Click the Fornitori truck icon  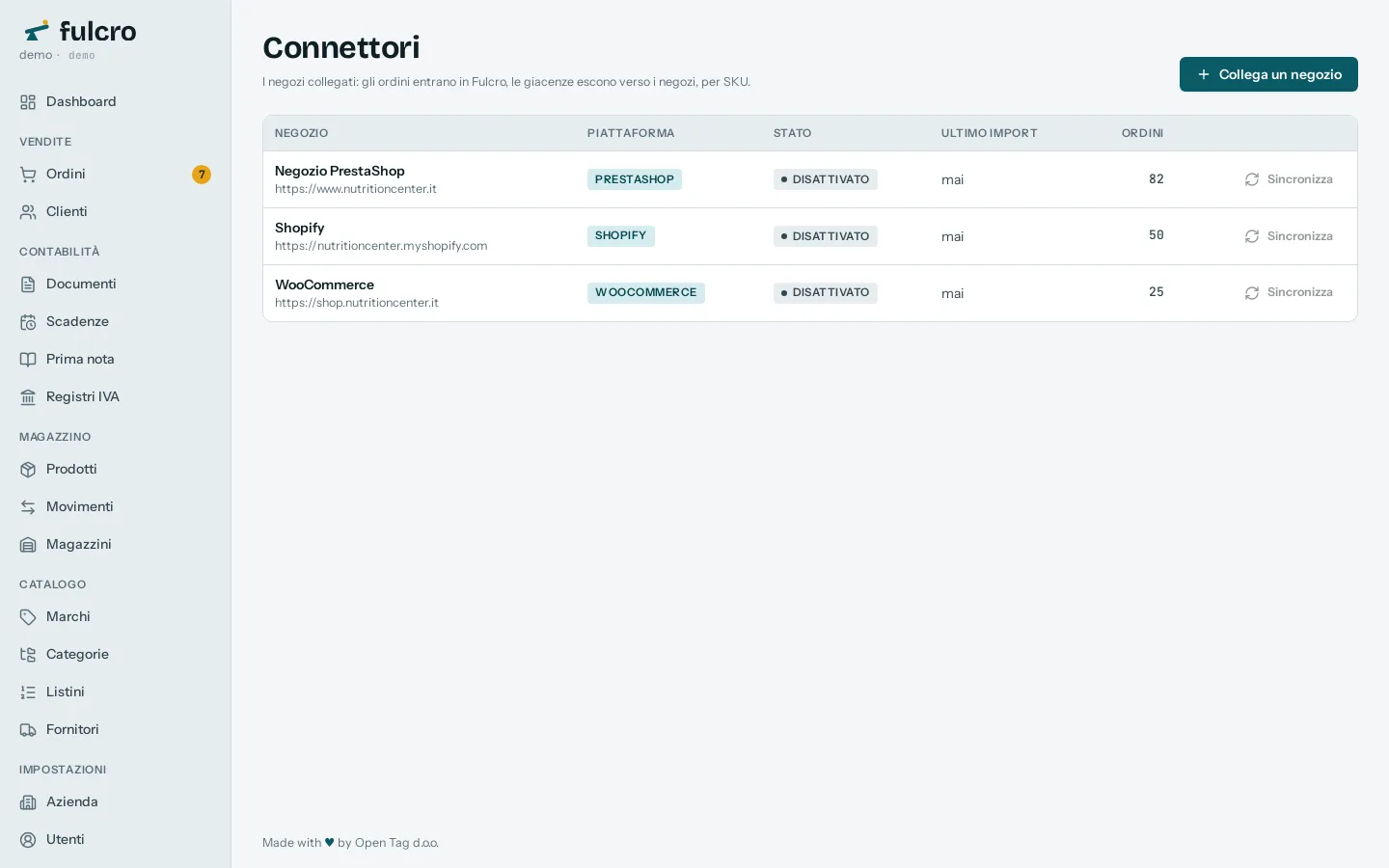pos(28,730)
